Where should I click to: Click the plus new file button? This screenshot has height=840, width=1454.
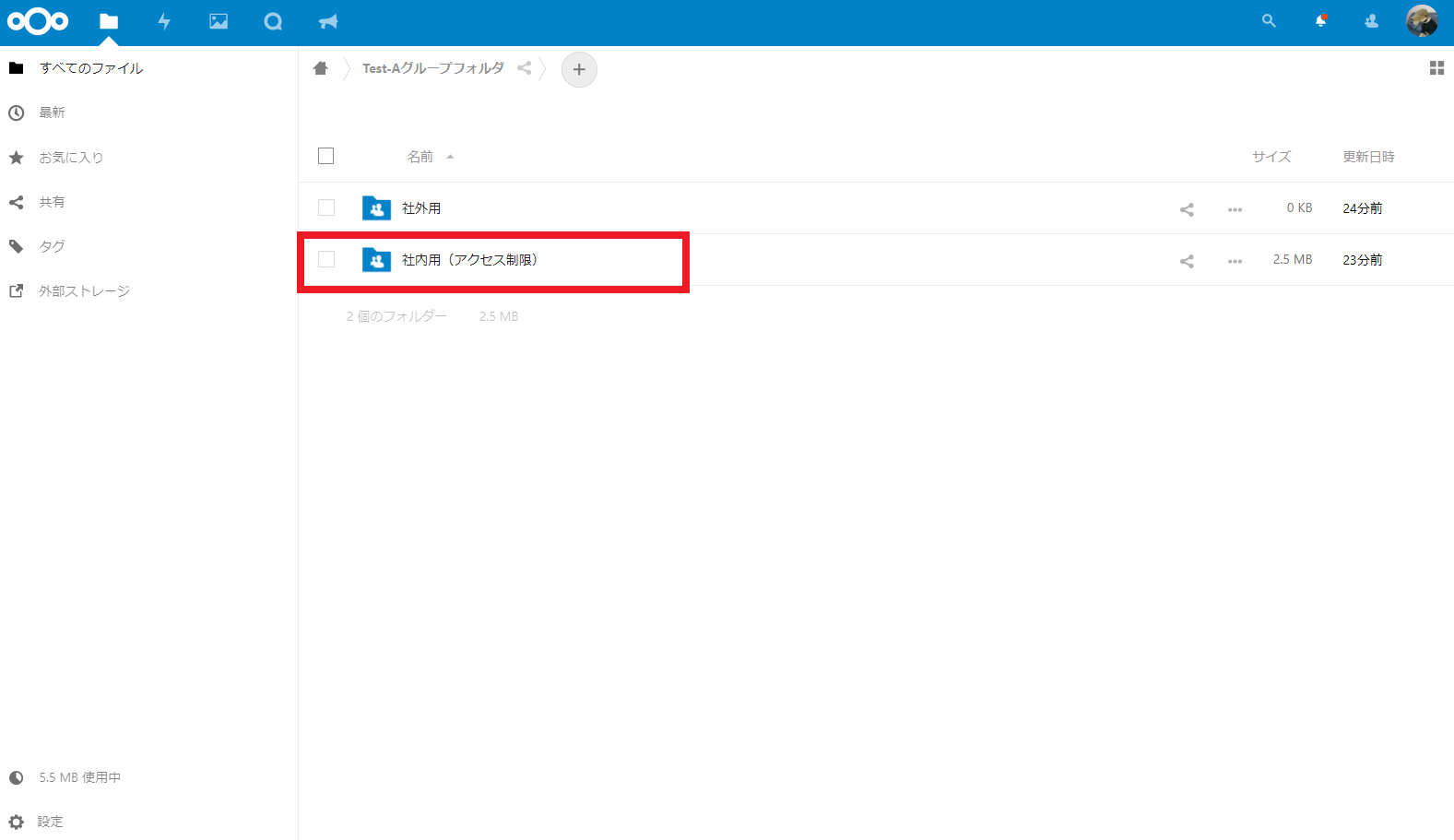coord(579,69)
